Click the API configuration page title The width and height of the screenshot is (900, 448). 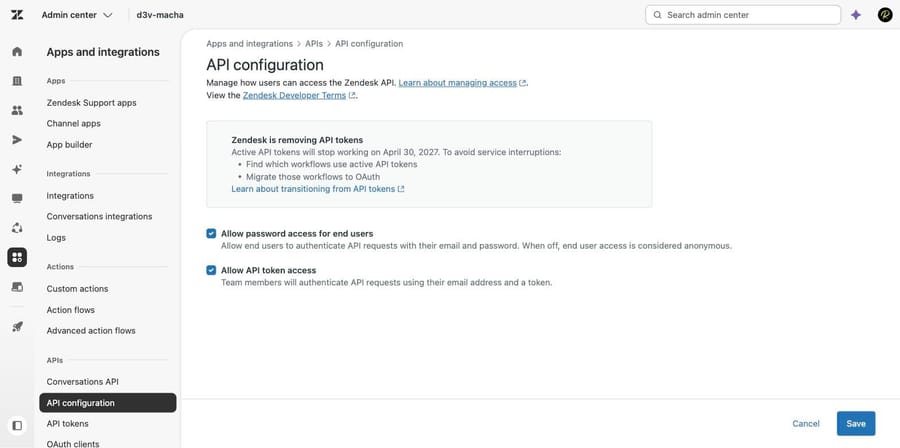265,64
